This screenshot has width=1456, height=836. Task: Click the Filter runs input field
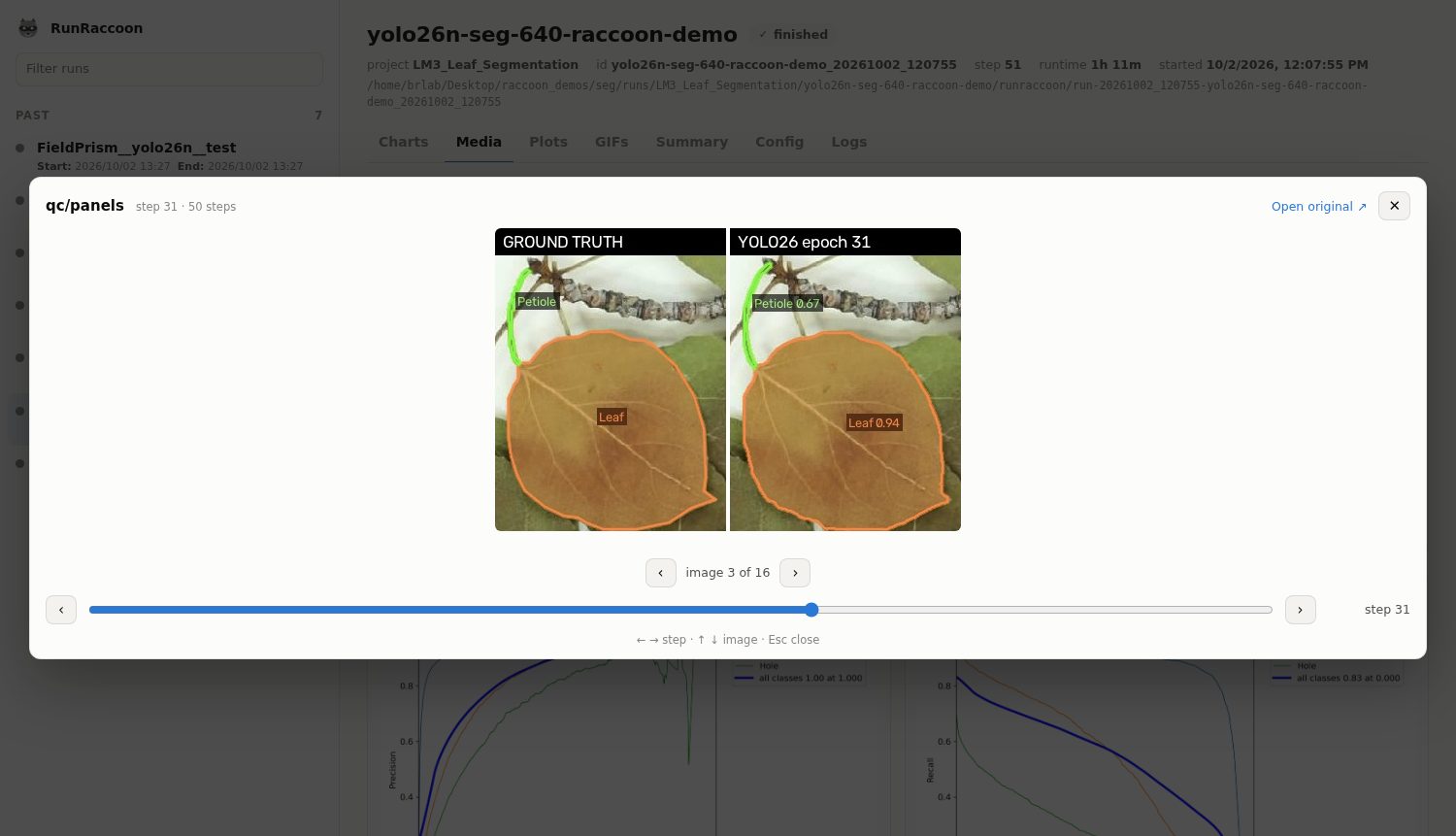tap(169, 69)
